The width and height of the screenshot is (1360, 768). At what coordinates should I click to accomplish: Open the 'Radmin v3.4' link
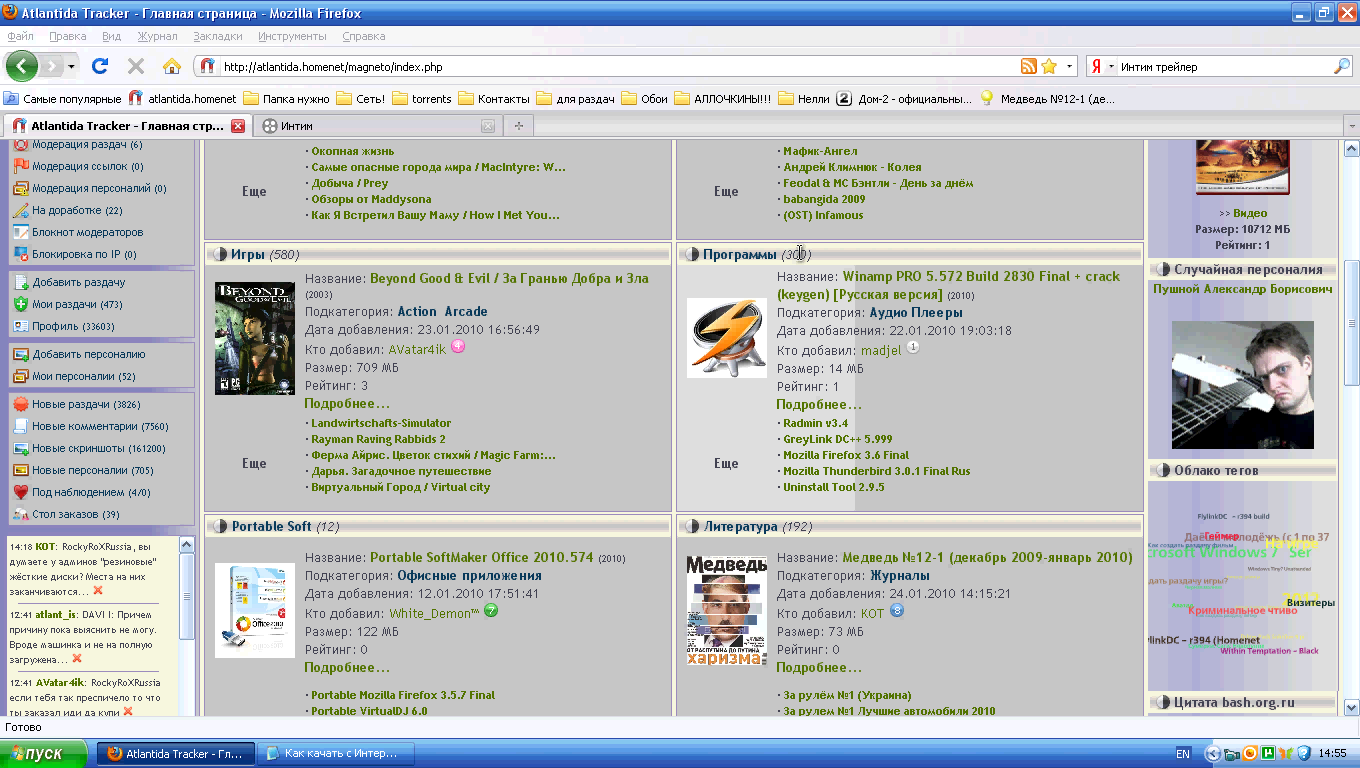815,423
